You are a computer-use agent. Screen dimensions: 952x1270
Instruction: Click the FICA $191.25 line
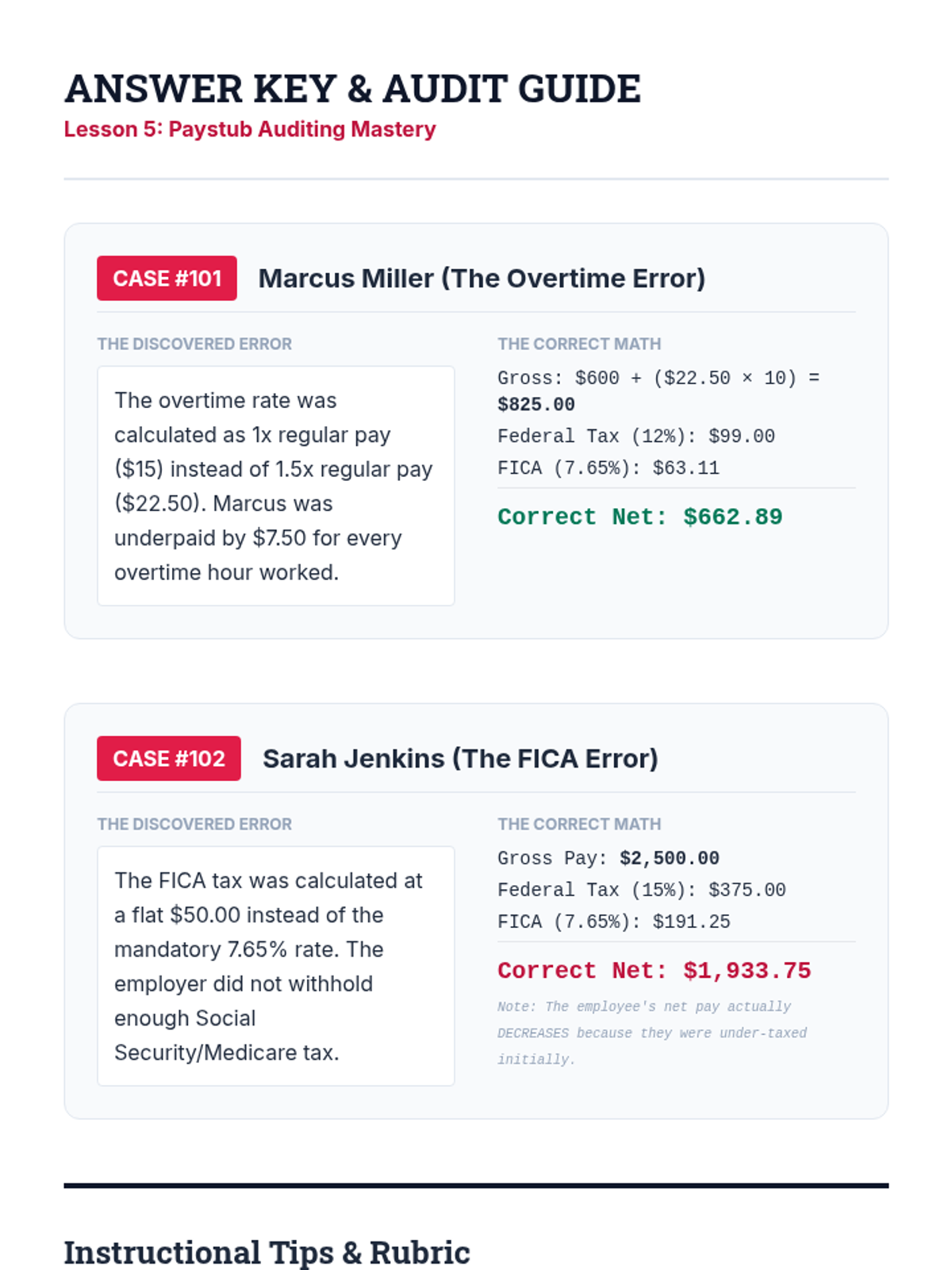coord(613,922)
